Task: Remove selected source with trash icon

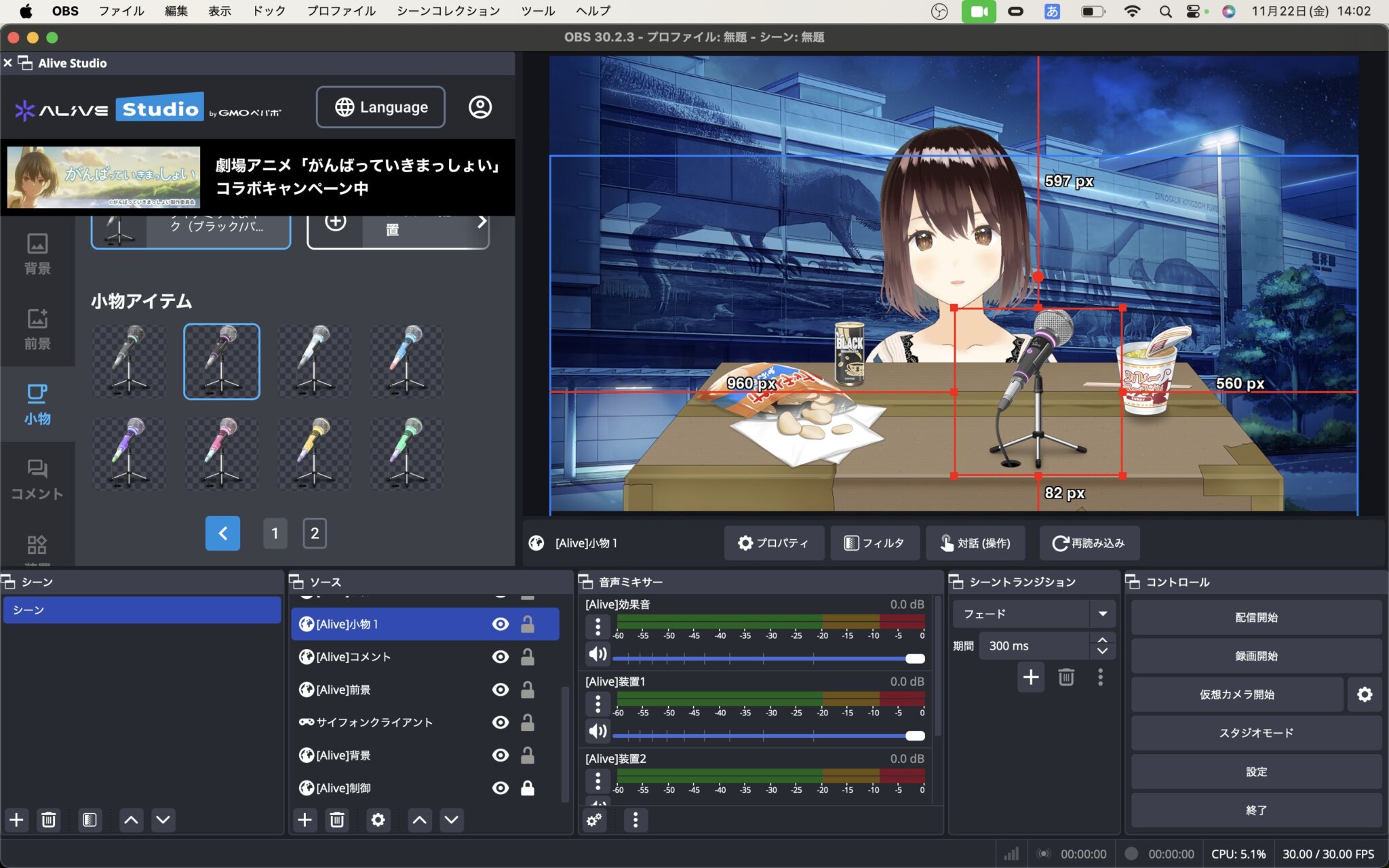Action: 337,820
